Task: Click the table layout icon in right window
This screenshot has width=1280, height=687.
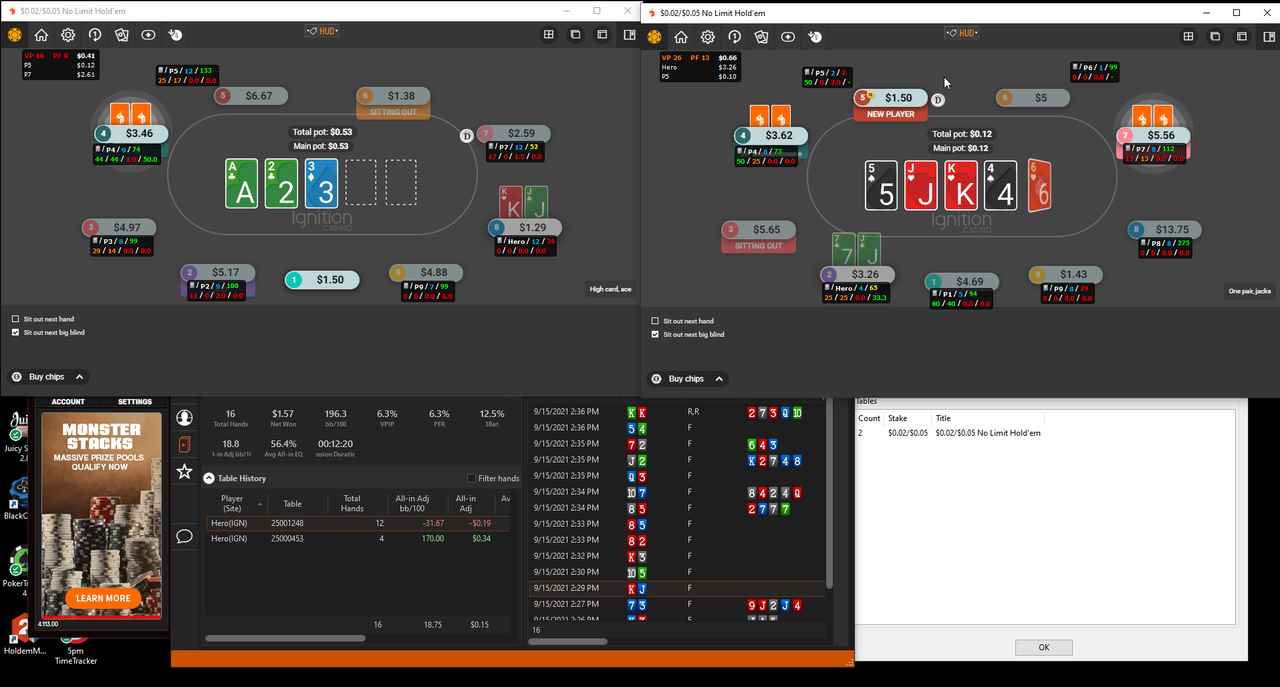Action: point(1242,37)
